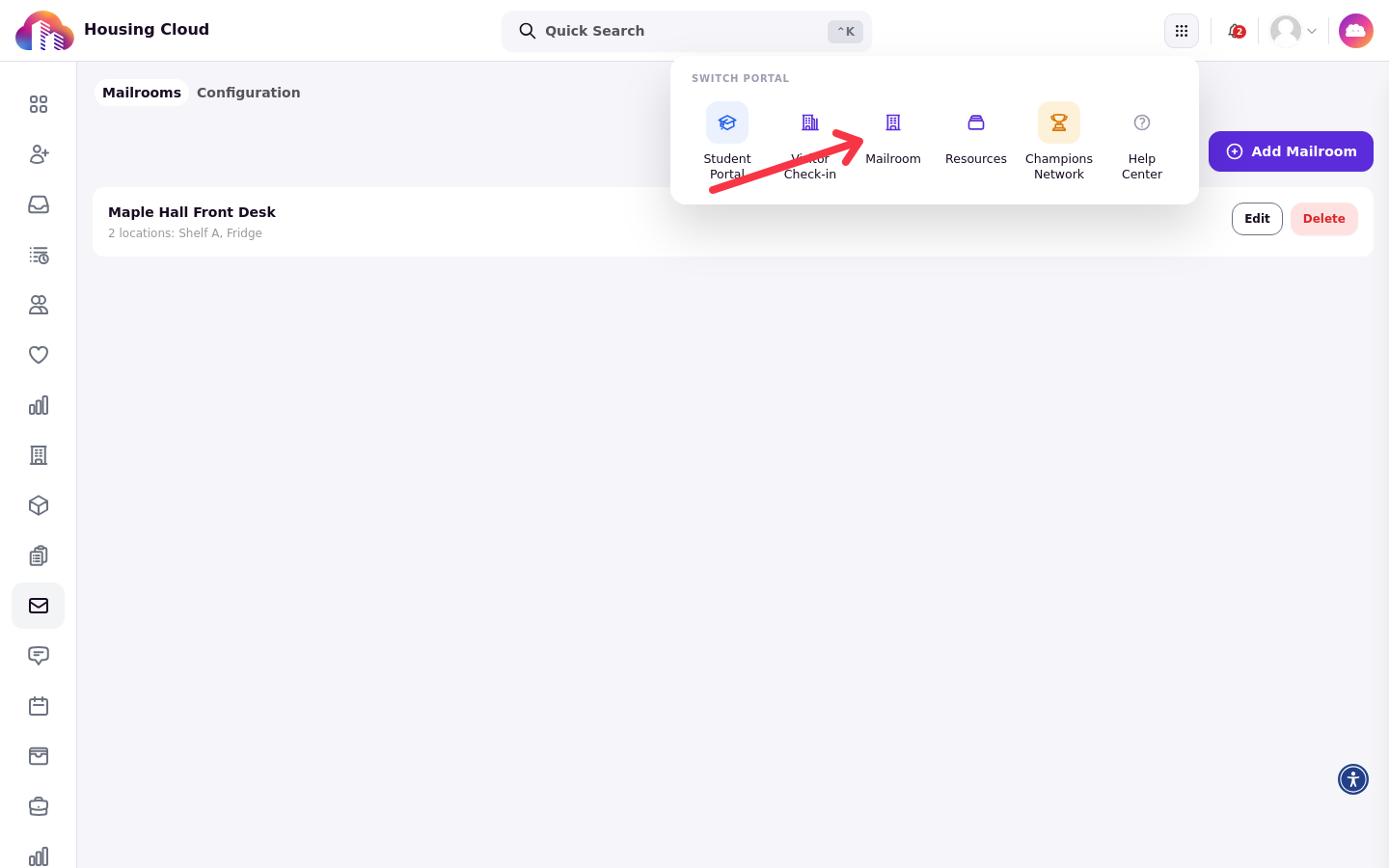Click the briefcase icon in sidebar

pos(39,806)
